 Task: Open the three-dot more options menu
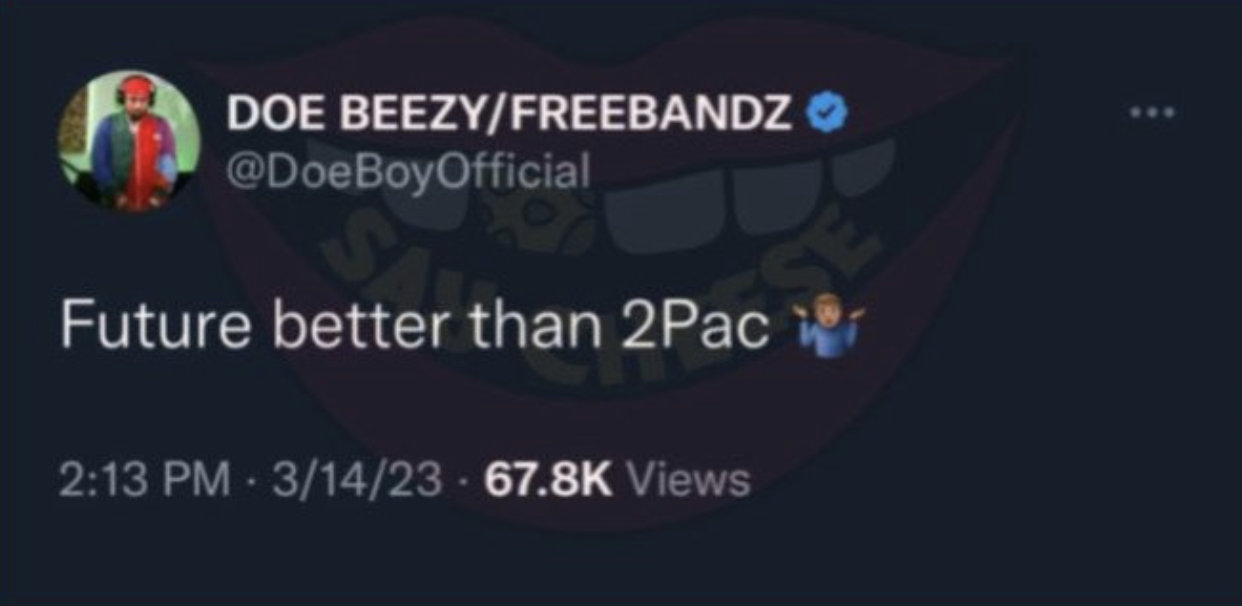click(x=1150, y=113)
